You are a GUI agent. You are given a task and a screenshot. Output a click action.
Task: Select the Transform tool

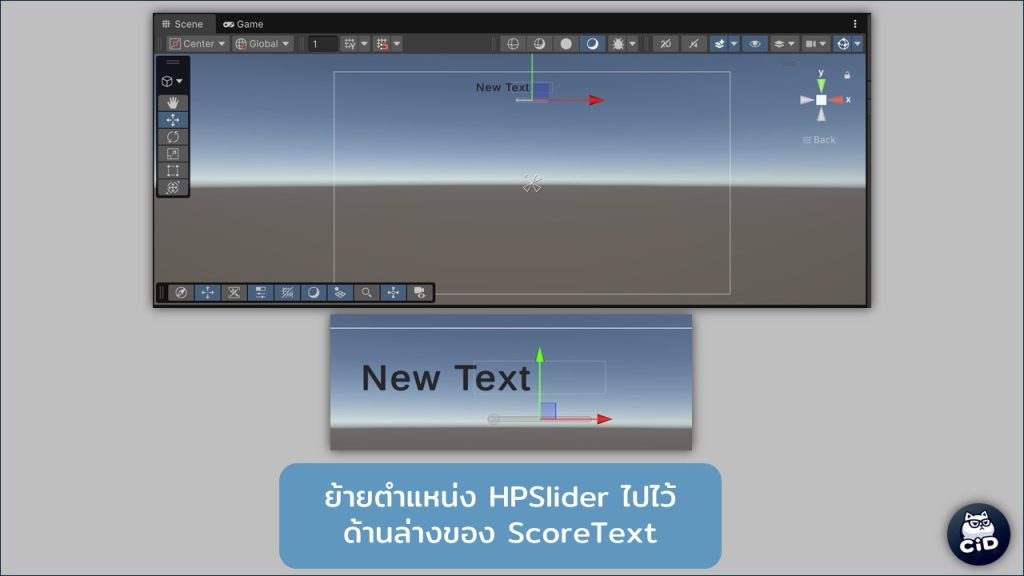(x=172, y=187)
